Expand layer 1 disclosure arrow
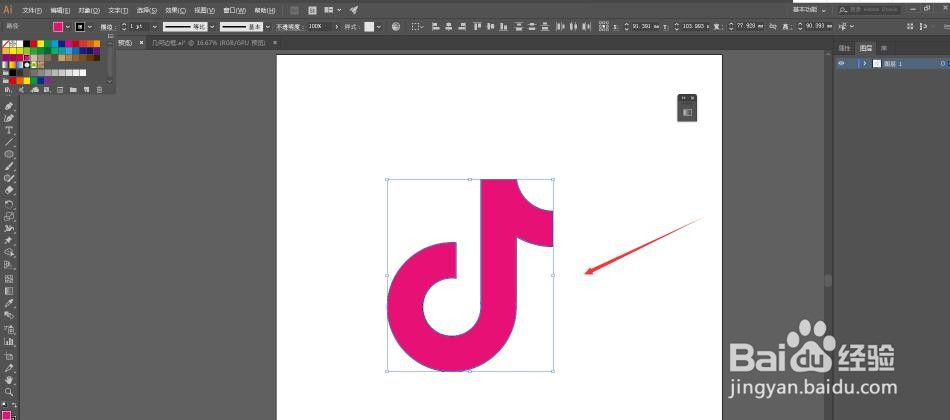 point(865,64)
